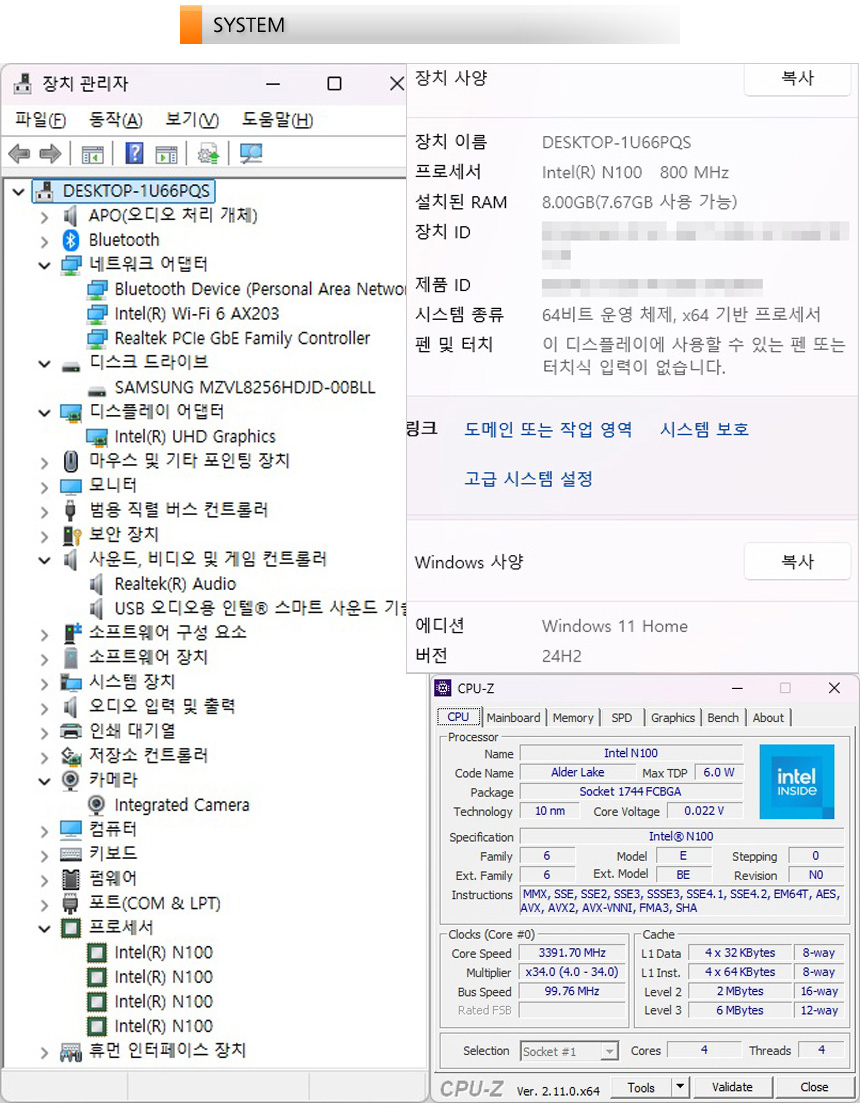The width and height of the screenshot is (860, 1108).
Task: Click the Multiplier x34.0 (4.0 - 34.0) value
Action: point(572,972)
